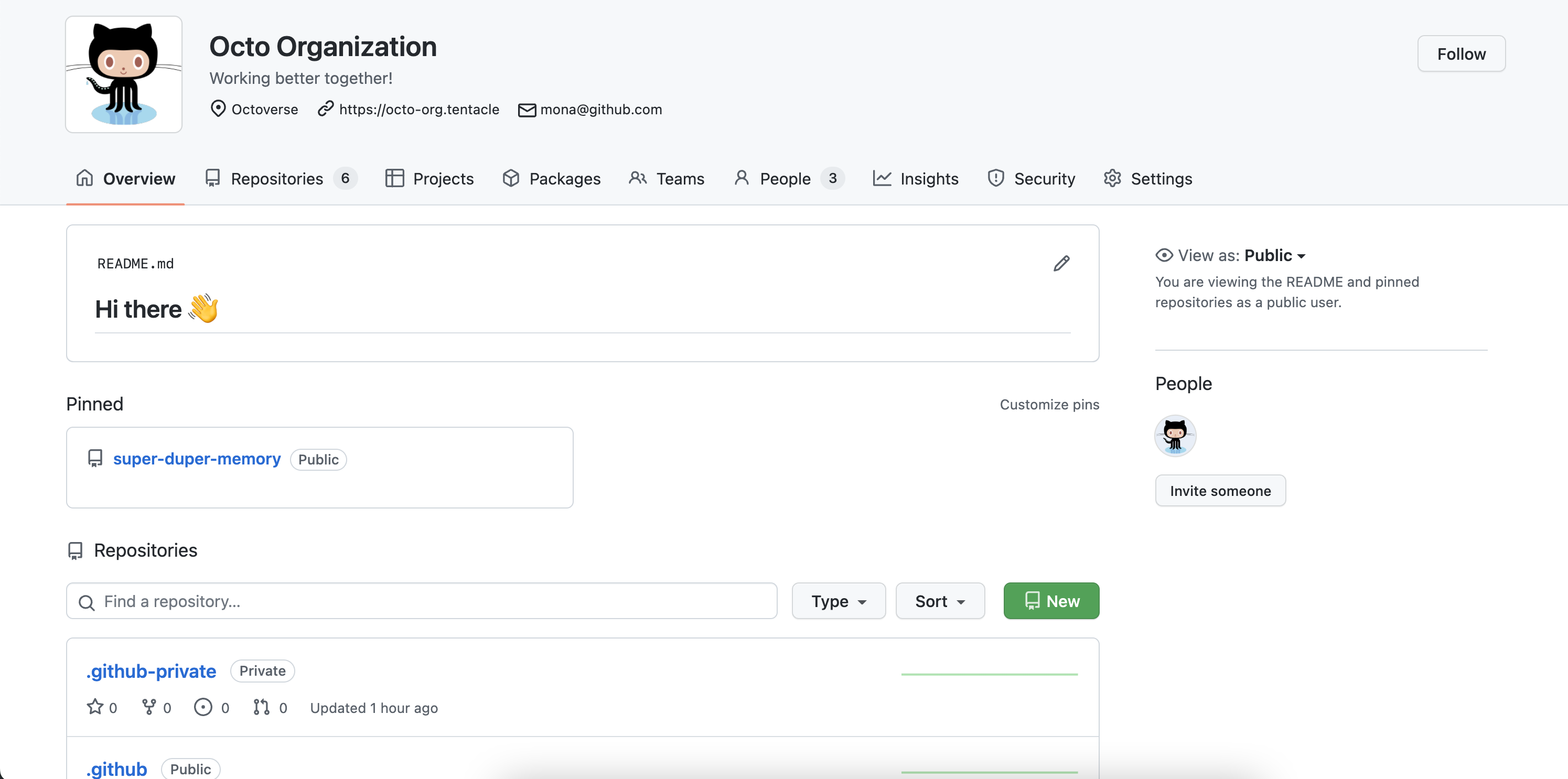The width and height of the screenshot is (1568, 779).
Task: Click the Repositories section heading
Action: click(145, 550)
